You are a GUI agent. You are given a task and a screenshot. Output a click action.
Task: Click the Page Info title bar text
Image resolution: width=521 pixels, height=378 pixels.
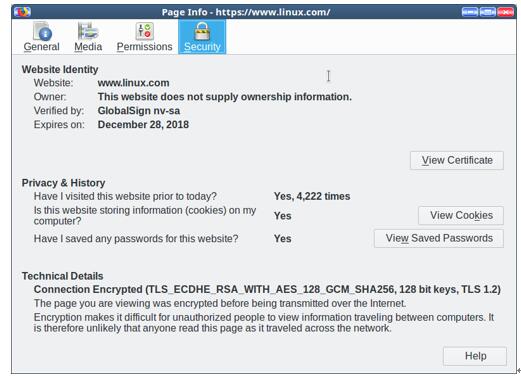(246, 12)
